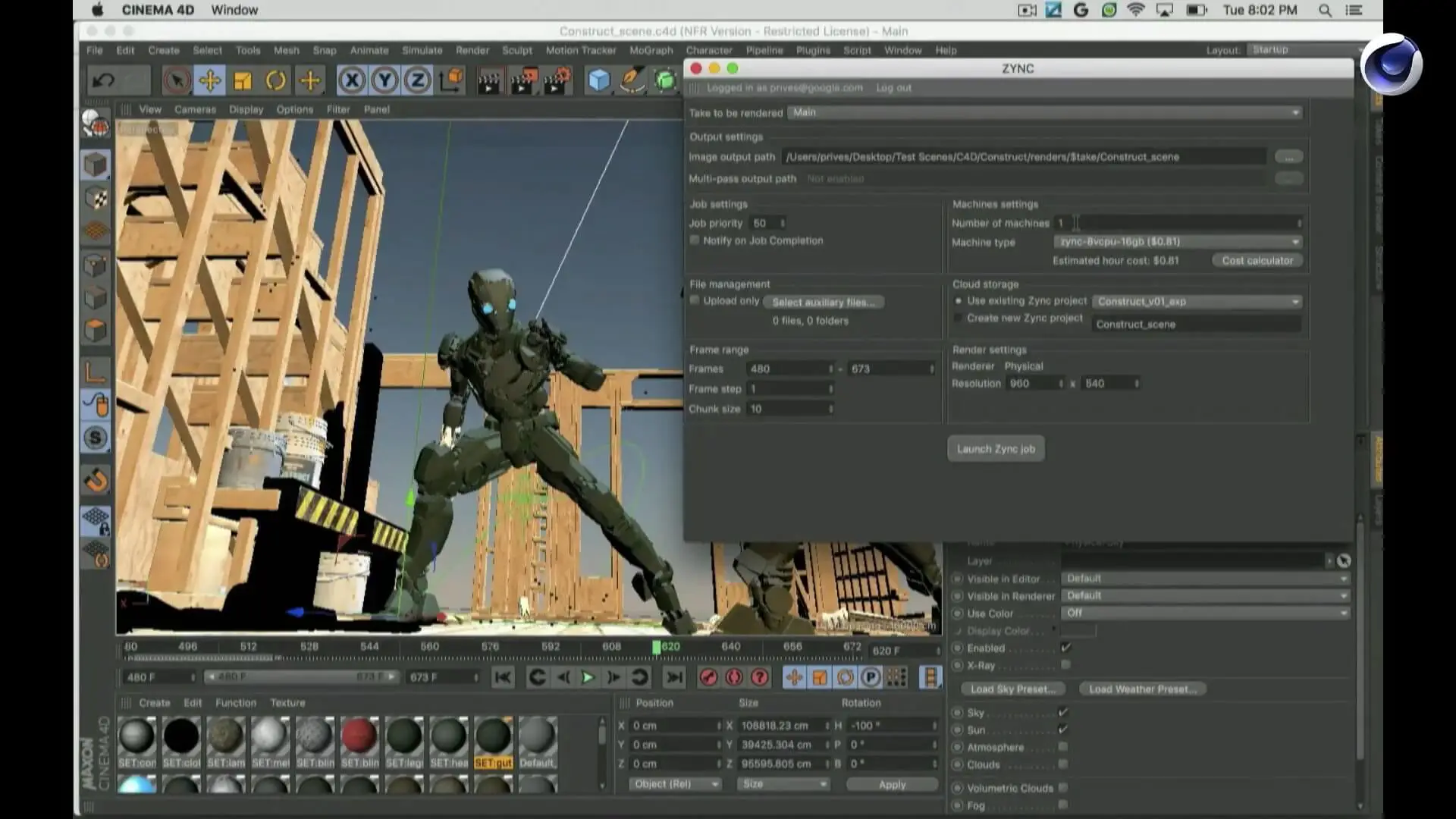The width and height of the screenshot is (1456, 819).
Task: Click the Undo arrow icon
Action: (x=103, y=80)
